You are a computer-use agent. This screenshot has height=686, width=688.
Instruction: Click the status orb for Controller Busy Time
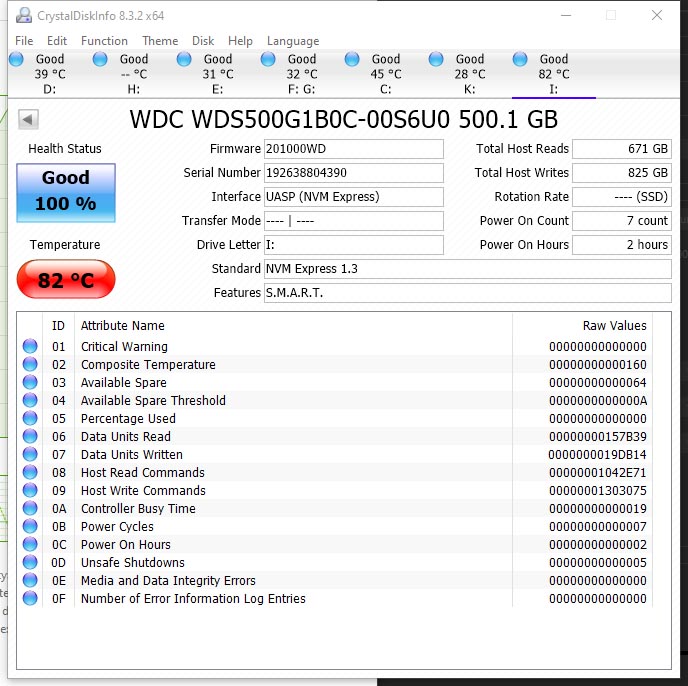click(x=30, y=508)
